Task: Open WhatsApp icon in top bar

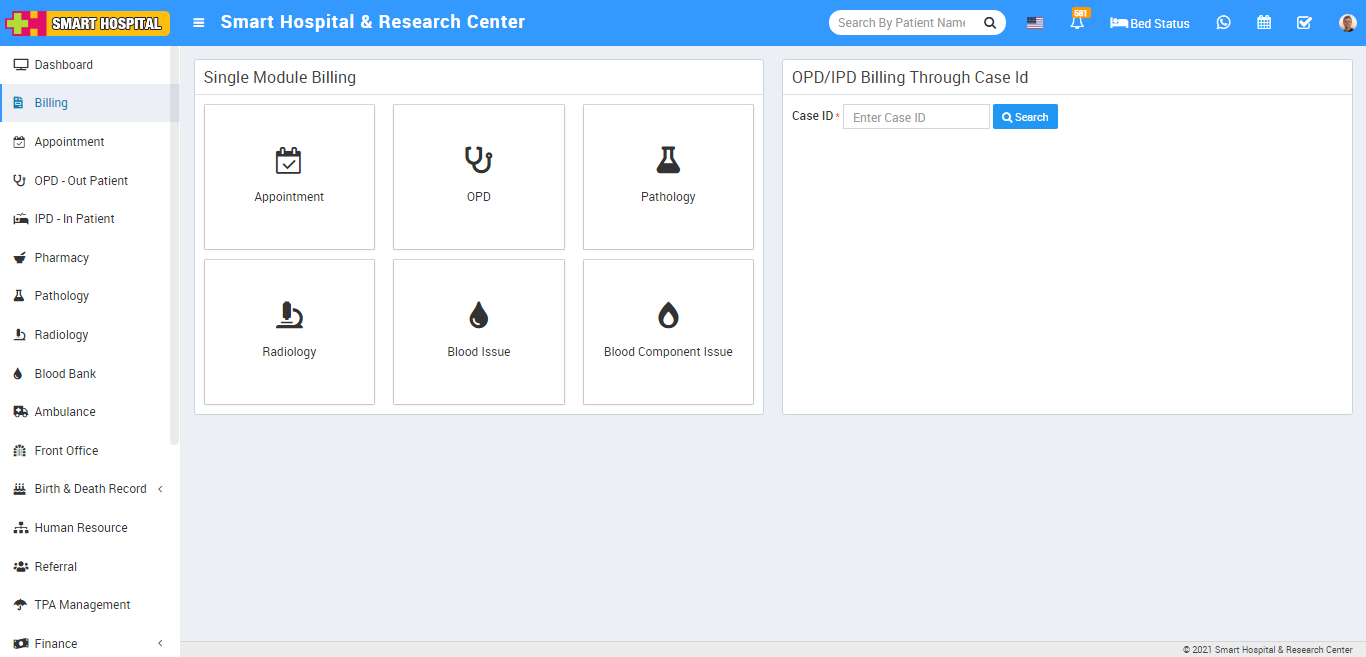Action: tap(1223, 23)
